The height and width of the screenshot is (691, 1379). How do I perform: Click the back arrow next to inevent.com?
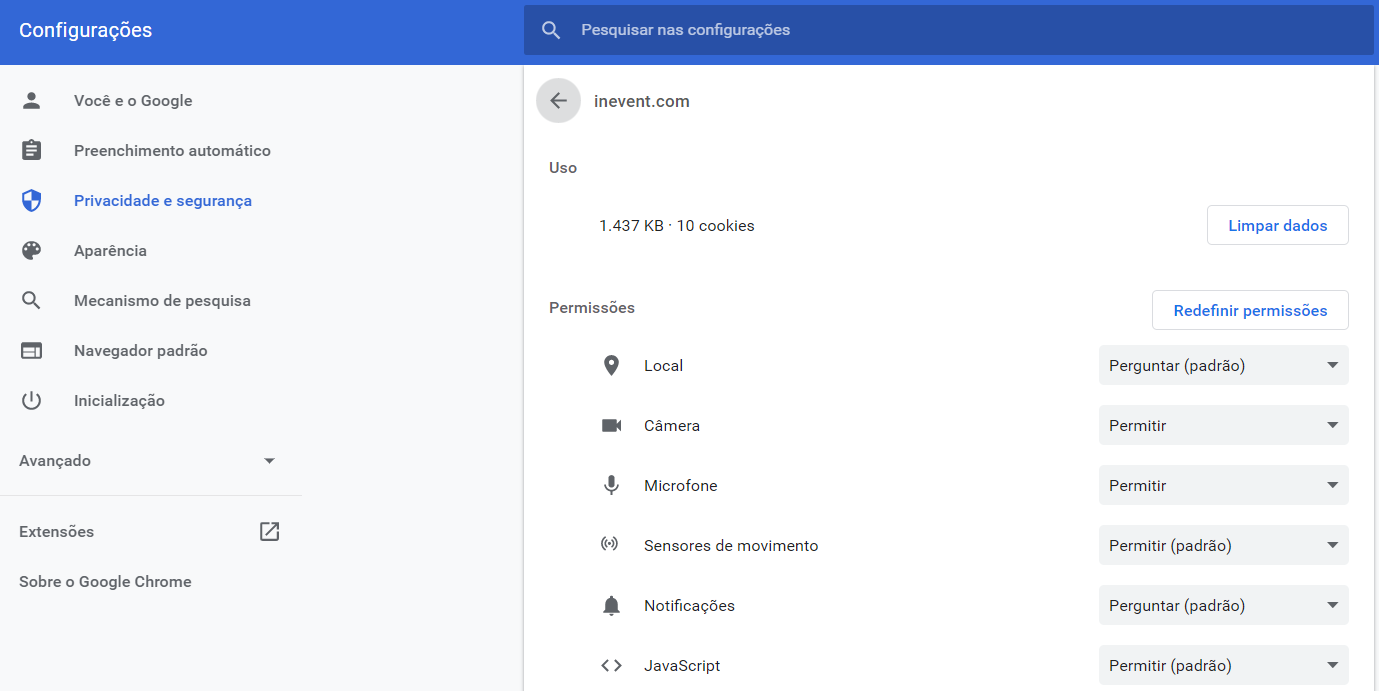tap(558, 101)
